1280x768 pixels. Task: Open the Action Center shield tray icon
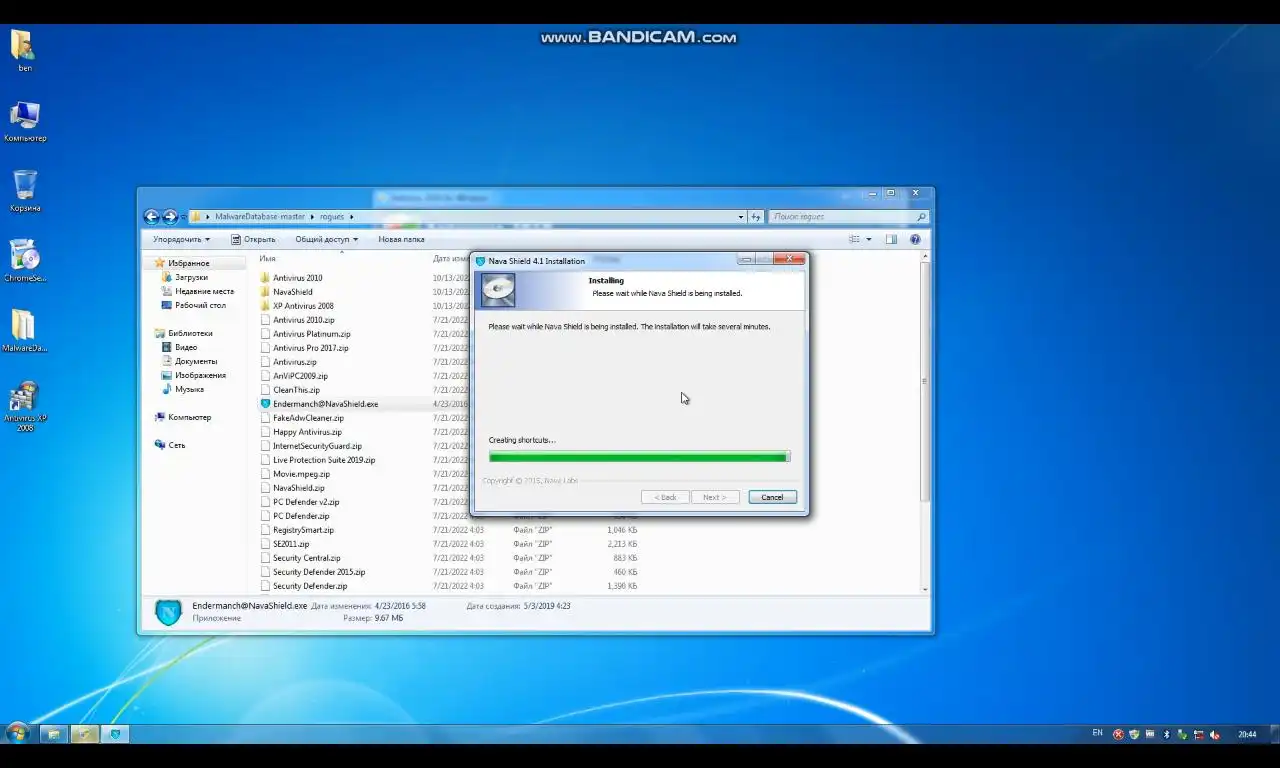tap(1134, 734)
